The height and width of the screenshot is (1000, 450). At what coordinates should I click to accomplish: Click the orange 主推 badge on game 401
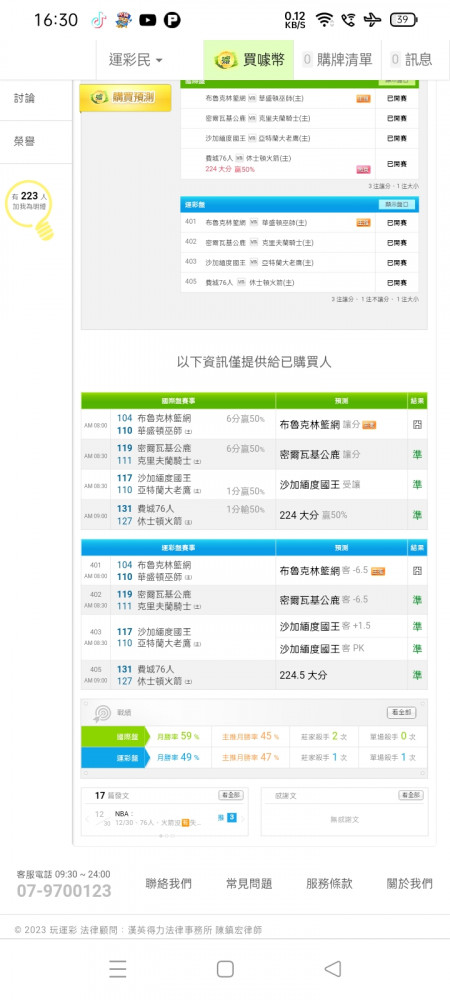tap(363, 223)
